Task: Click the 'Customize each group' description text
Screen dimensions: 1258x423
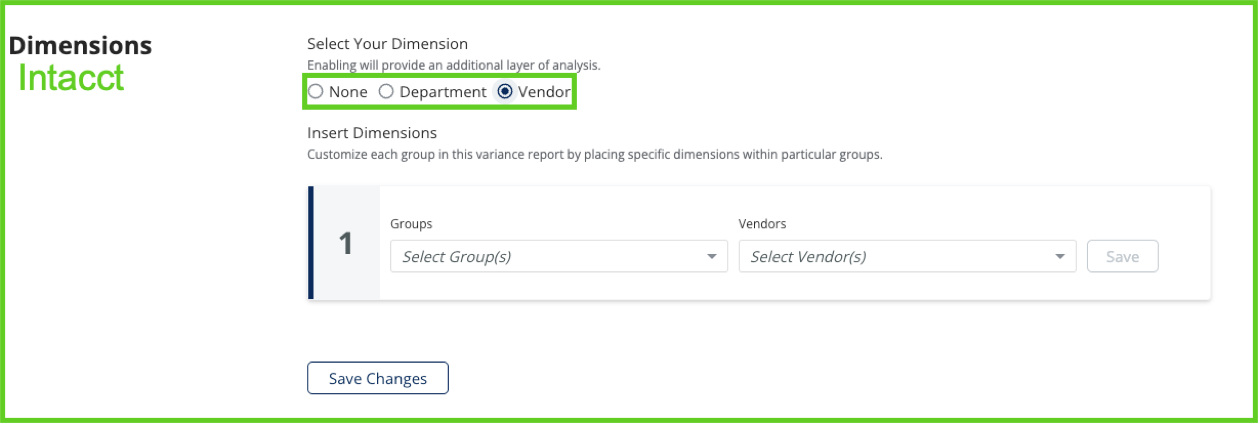Action: pyautogui.click(x=594, y=155)
